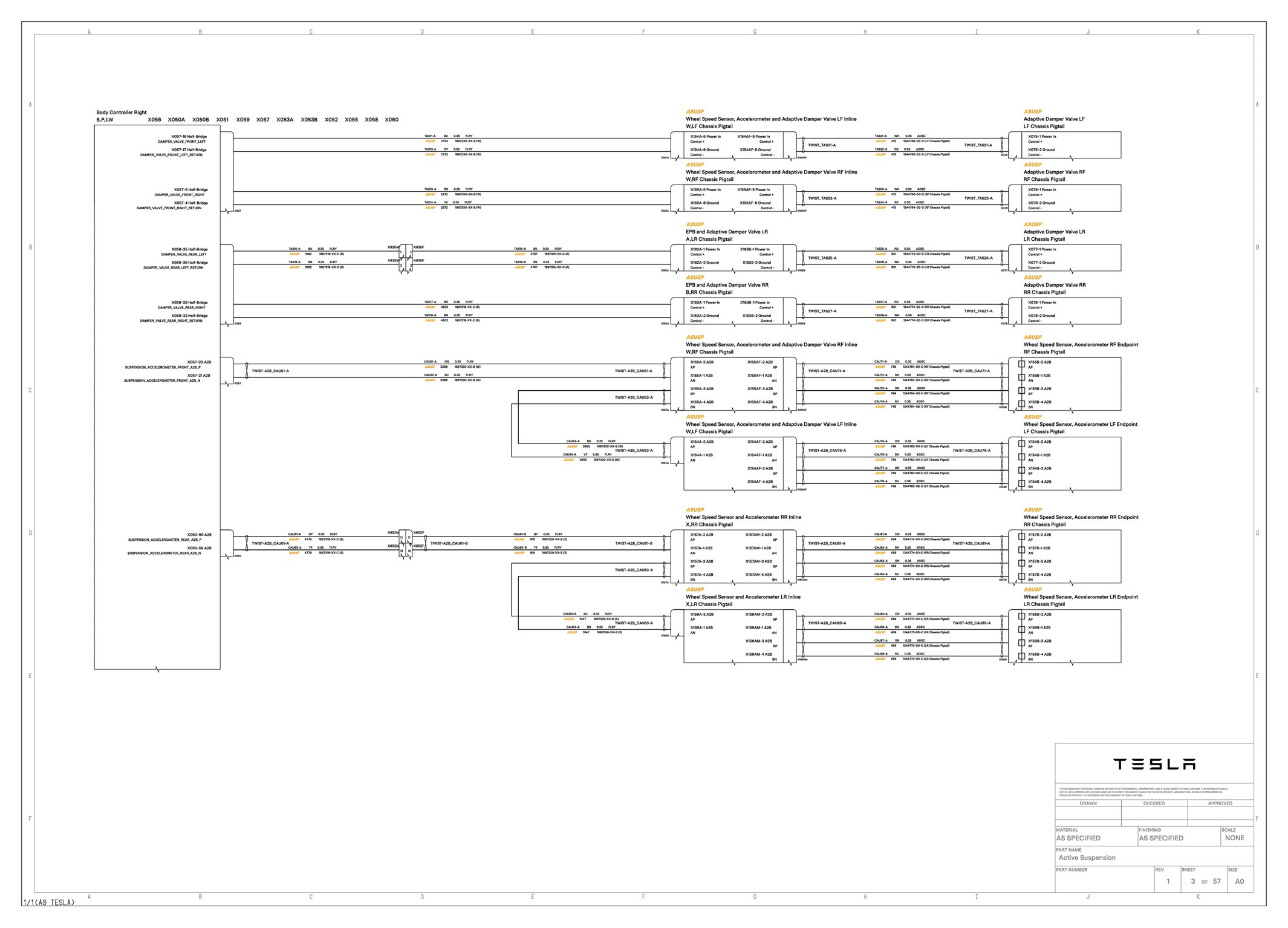The height and width of the screenshot is (928, 1288).
Task: Select the X059 connector reference in header
Action: click(242, 120)
